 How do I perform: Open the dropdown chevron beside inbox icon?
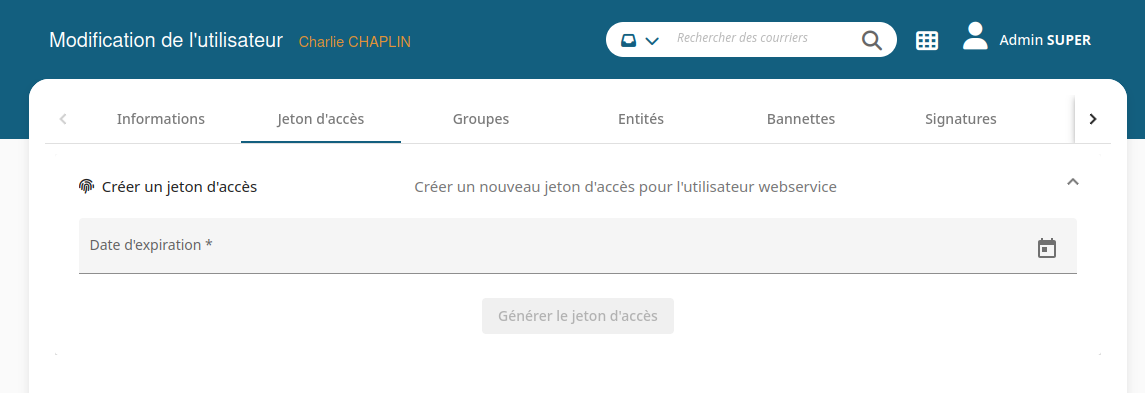tap(652, 41)
